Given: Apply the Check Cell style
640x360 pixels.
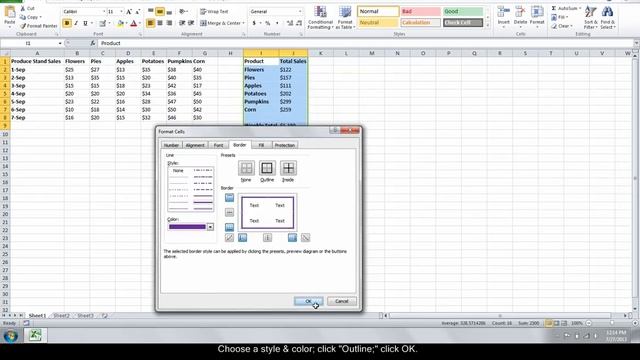Looking at the screenshot, I should [463, 22].
